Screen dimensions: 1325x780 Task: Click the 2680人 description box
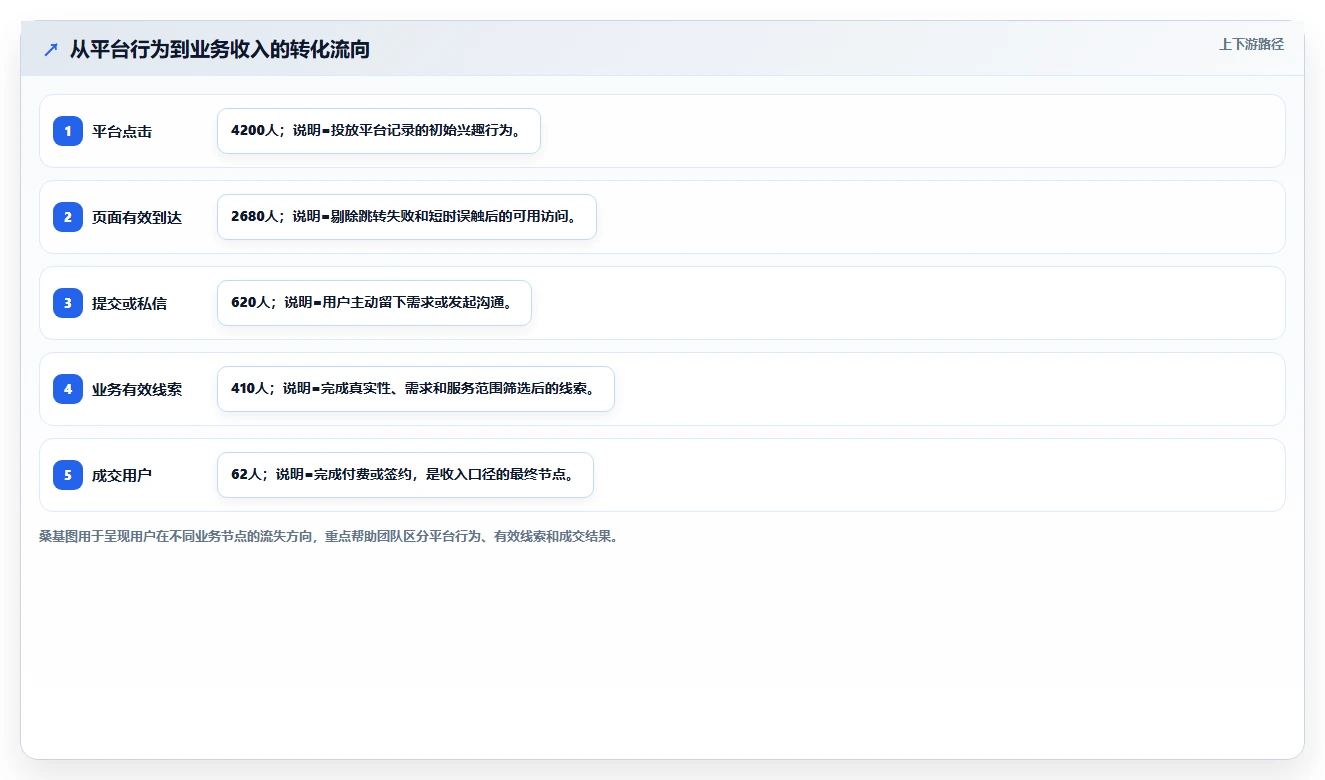coord(407,217)
